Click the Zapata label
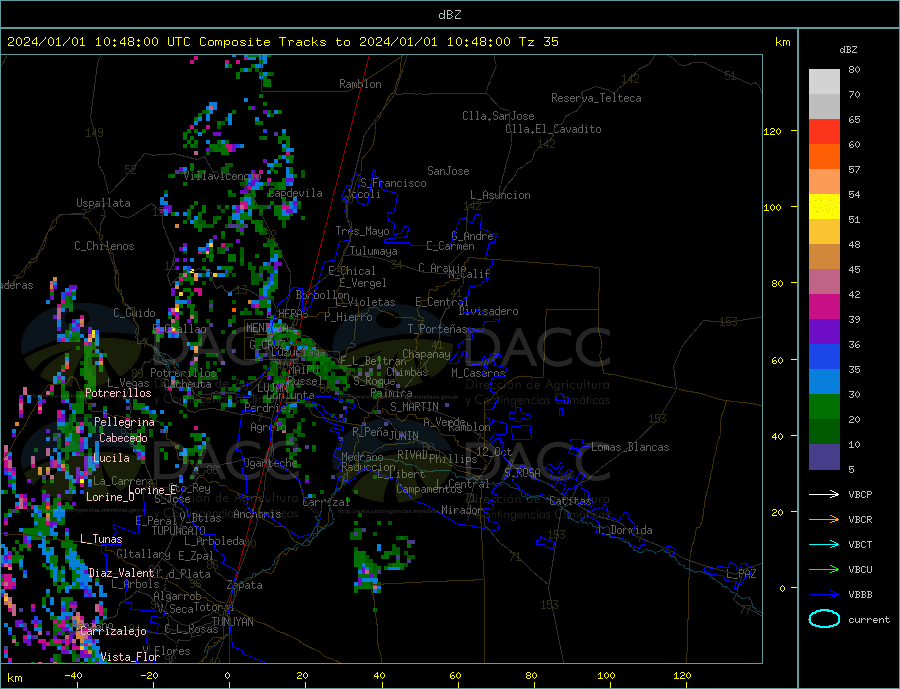 click(245, 585)
